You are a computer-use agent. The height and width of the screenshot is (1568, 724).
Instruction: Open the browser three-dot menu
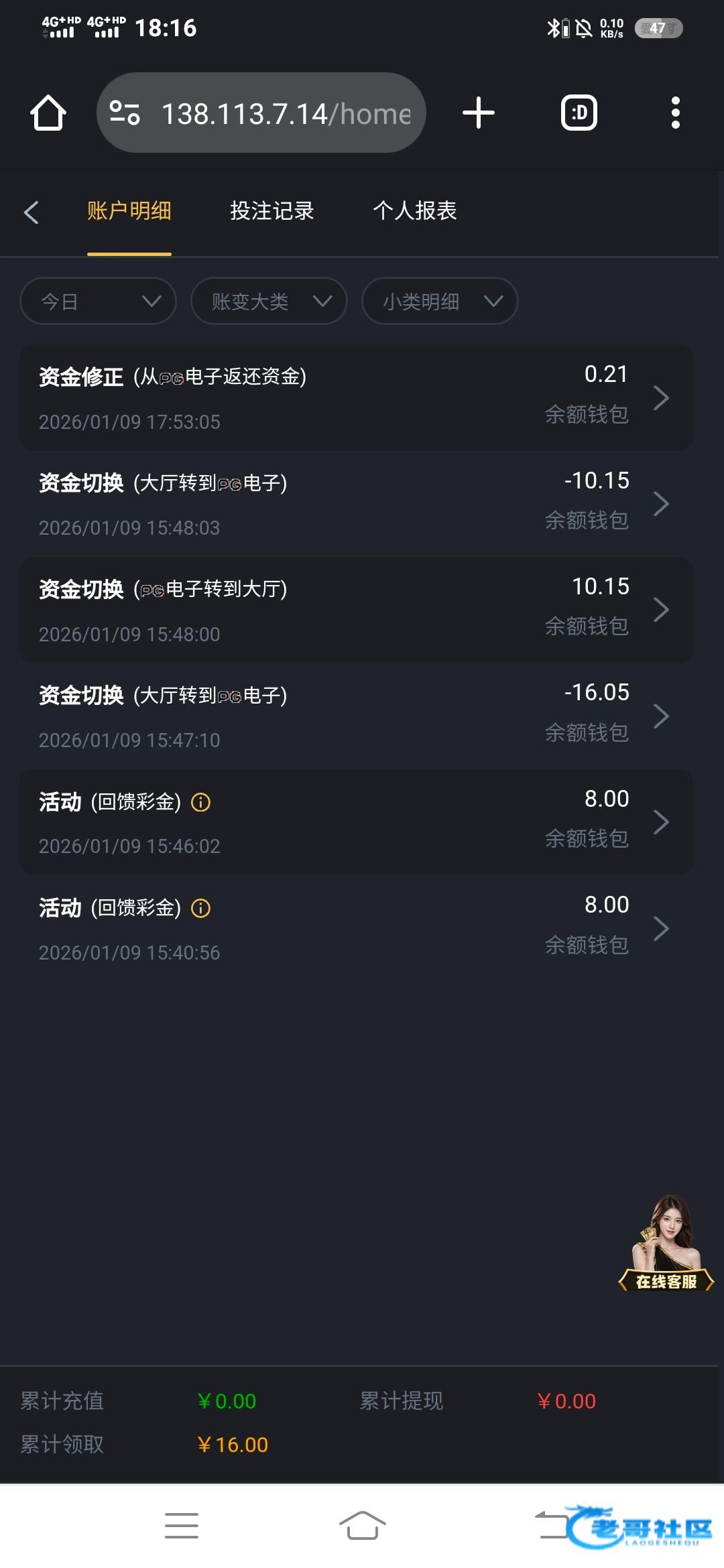pyautogui.click(x=675, y=113)
